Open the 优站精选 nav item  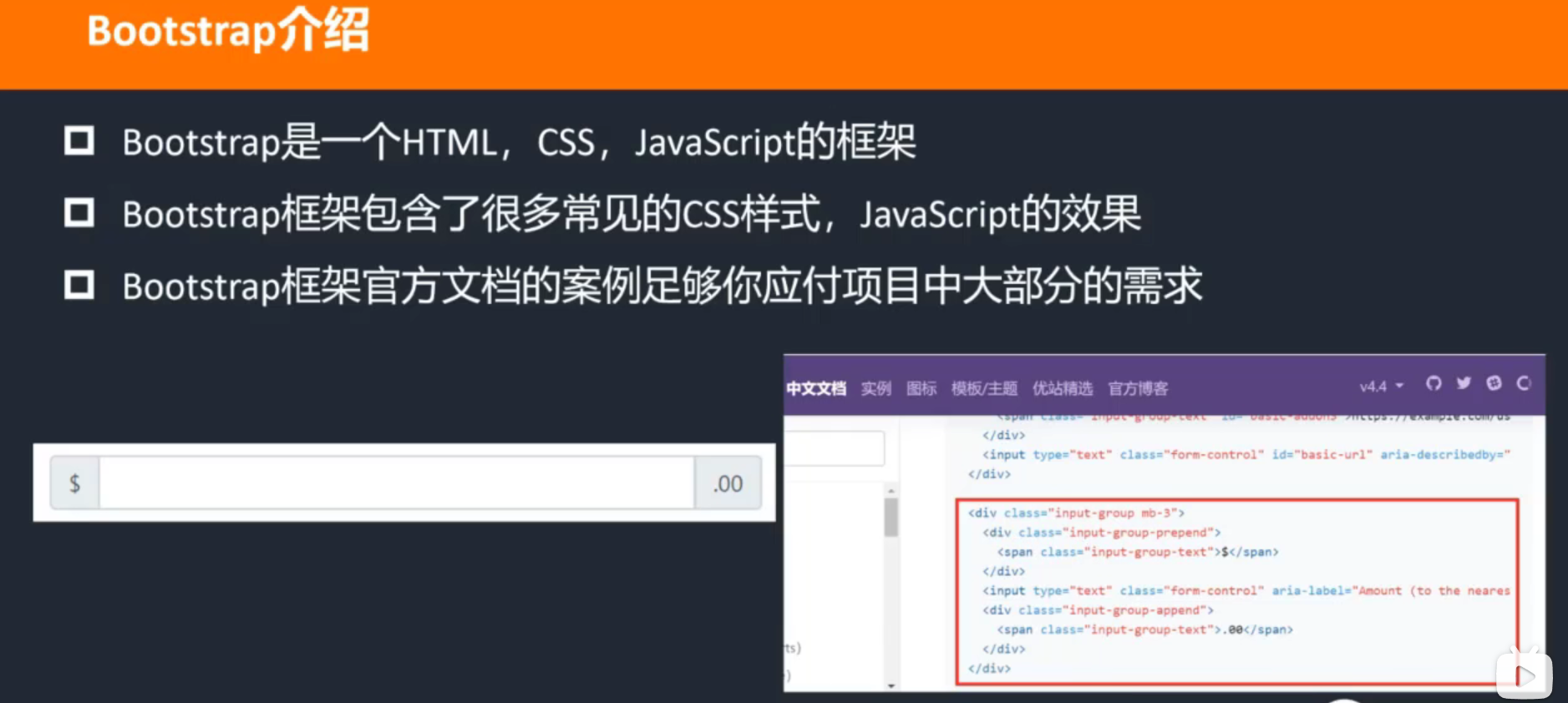pos(1063,388)
